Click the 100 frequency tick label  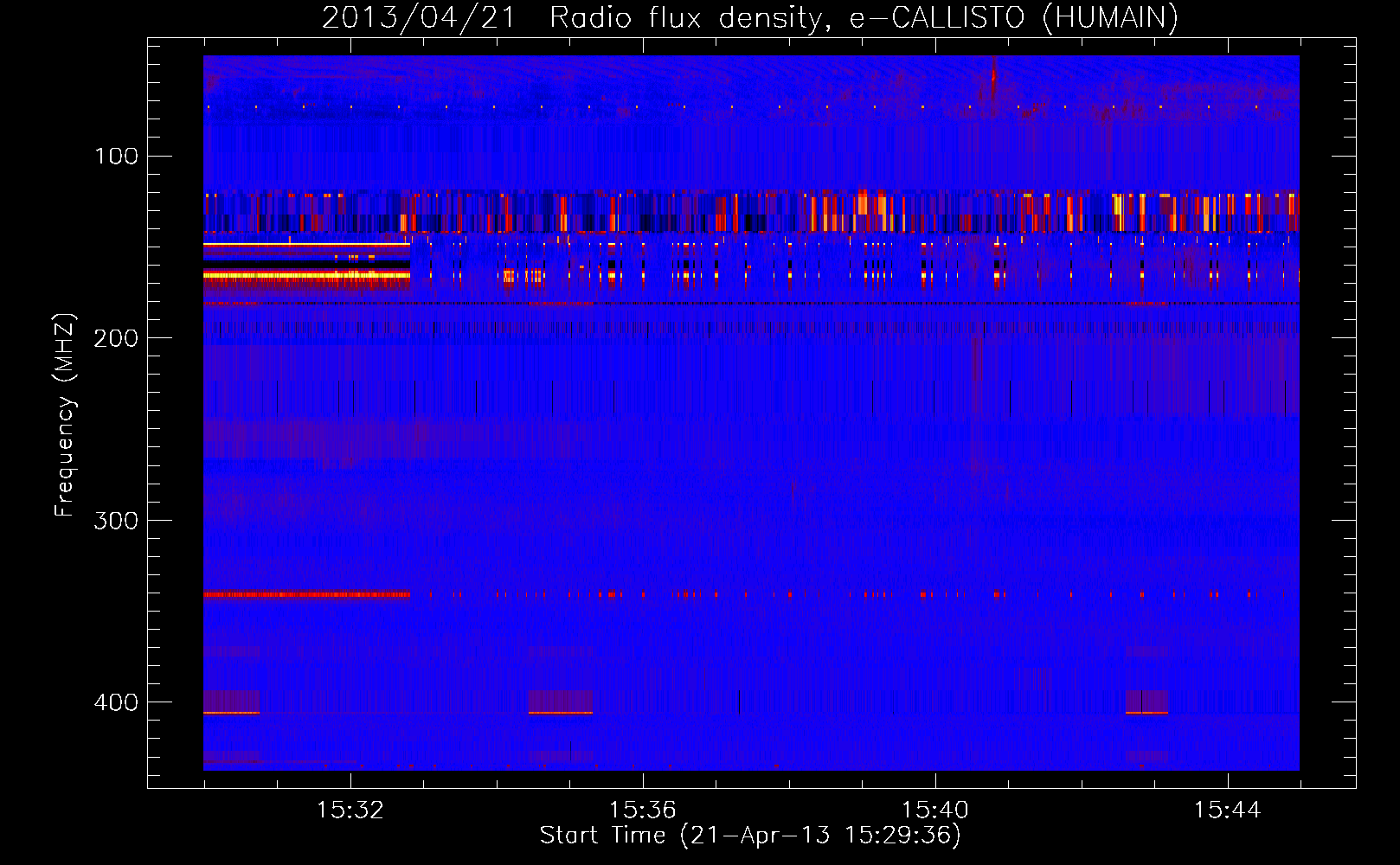(x=116, y=157)
